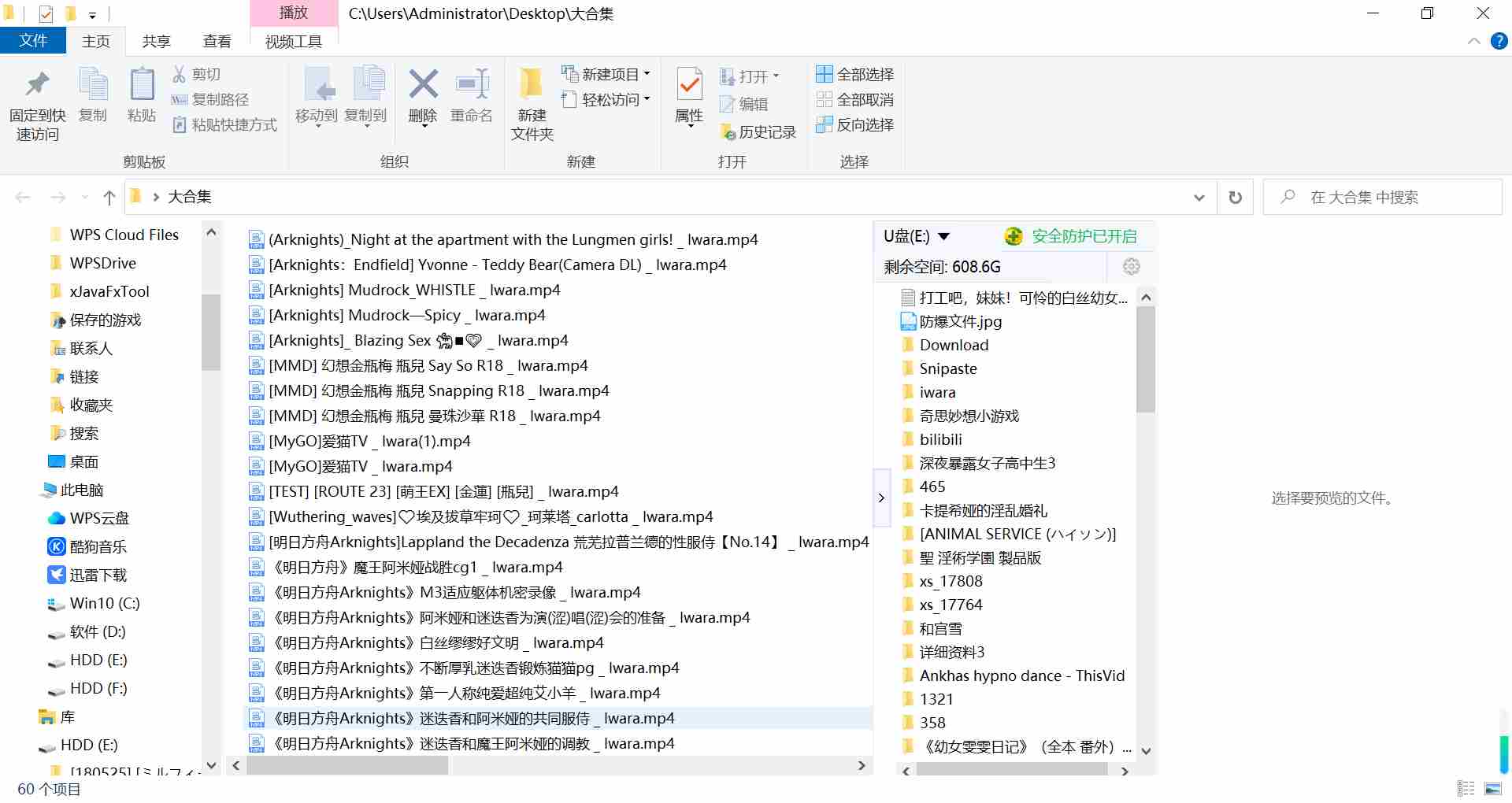The image size is (1512, 803).
Task: Open the 轻松访问 dropdown
Action: coord(606,99)
